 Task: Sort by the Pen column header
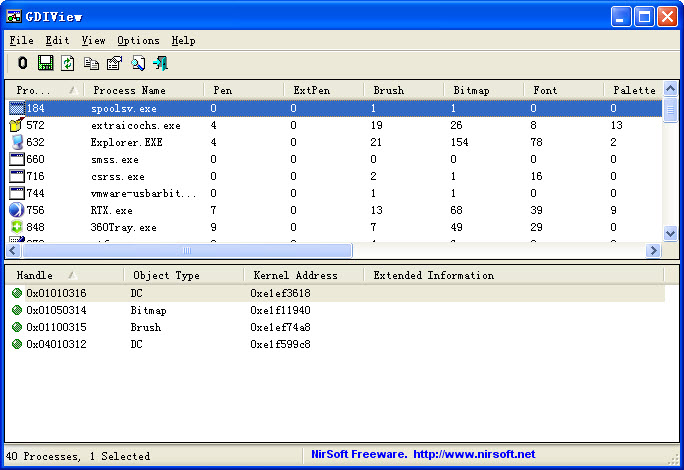click(244, 90)
